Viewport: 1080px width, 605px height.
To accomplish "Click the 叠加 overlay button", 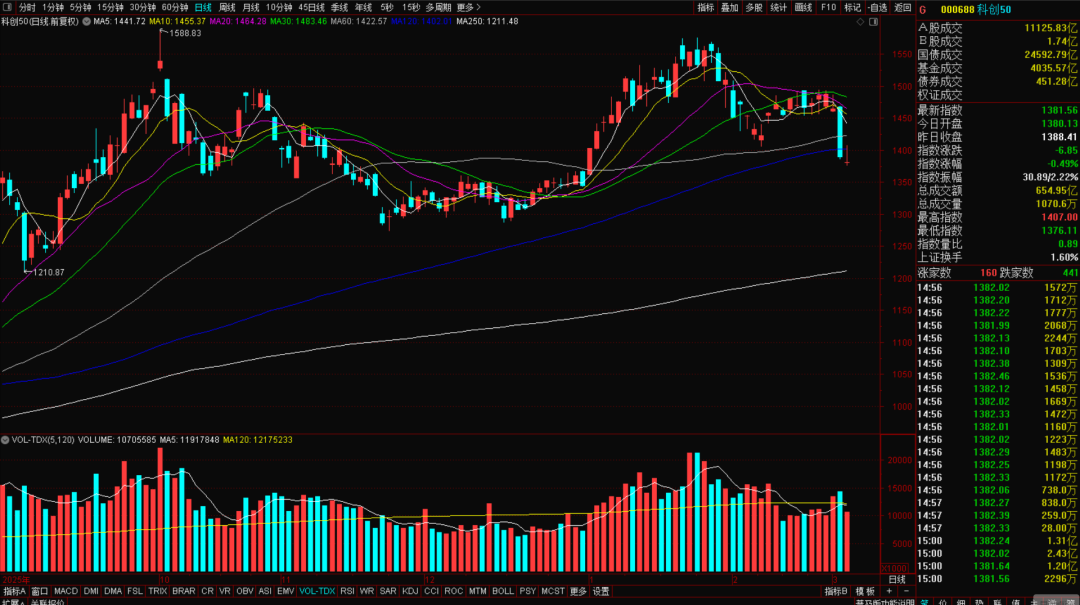I will pyautogui.click(x=729, y=7).
